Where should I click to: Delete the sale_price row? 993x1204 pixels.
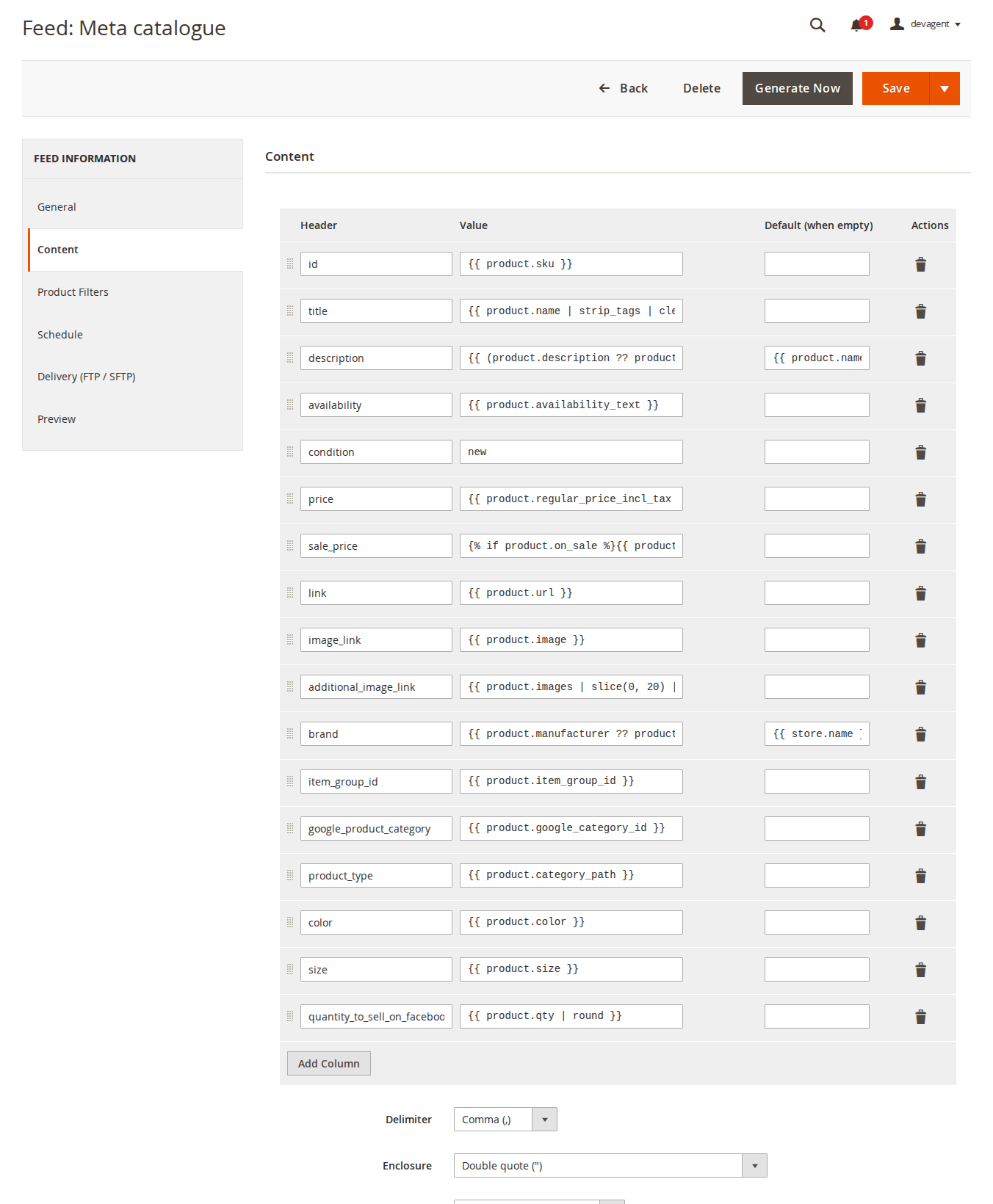coord(920,546)
